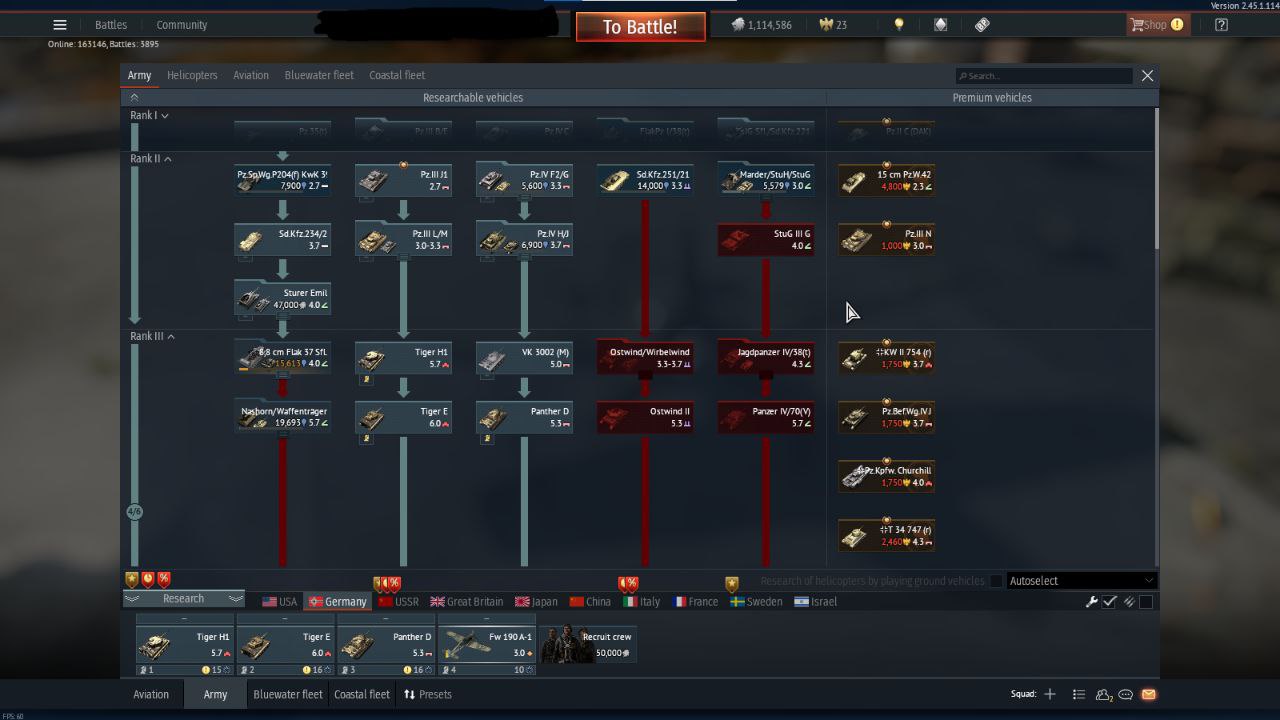1280x720 pixels.
Task: Enable research of helicopters by ground vehicles
Action: (x=996, y=581)
